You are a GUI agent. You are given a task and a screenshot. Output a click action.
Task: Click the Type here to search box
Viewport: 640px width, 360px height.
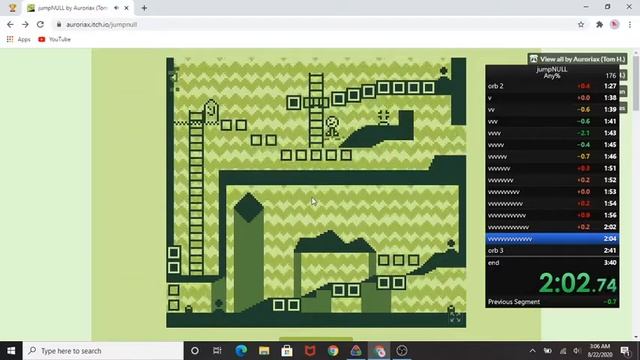click(103, 351)
